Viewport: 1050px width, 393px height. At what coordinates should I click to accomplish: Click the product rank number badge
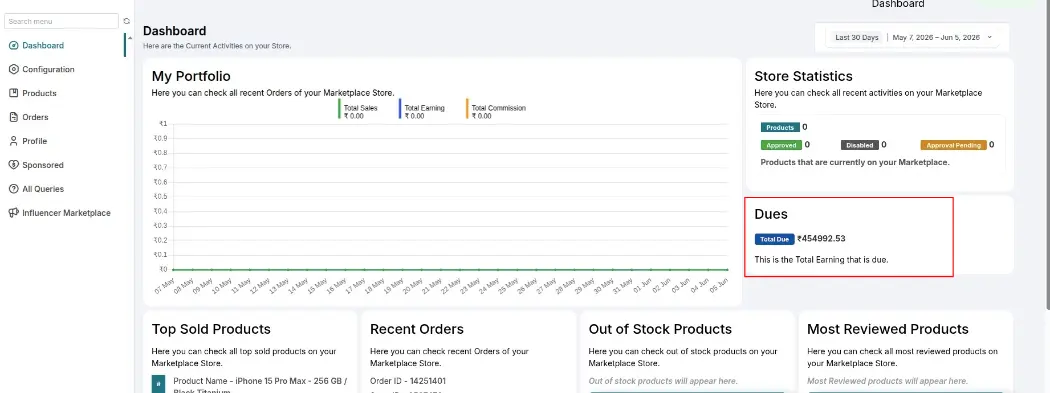tap(159, 384)
